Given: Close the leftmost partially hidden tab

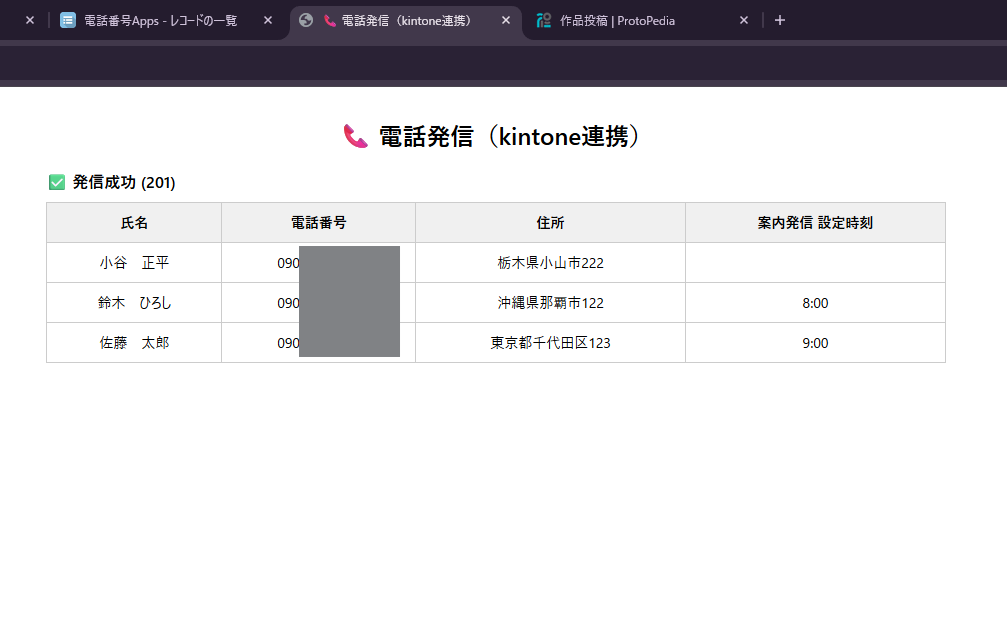Looking at the screenshot, I should [x=30, y=20].
